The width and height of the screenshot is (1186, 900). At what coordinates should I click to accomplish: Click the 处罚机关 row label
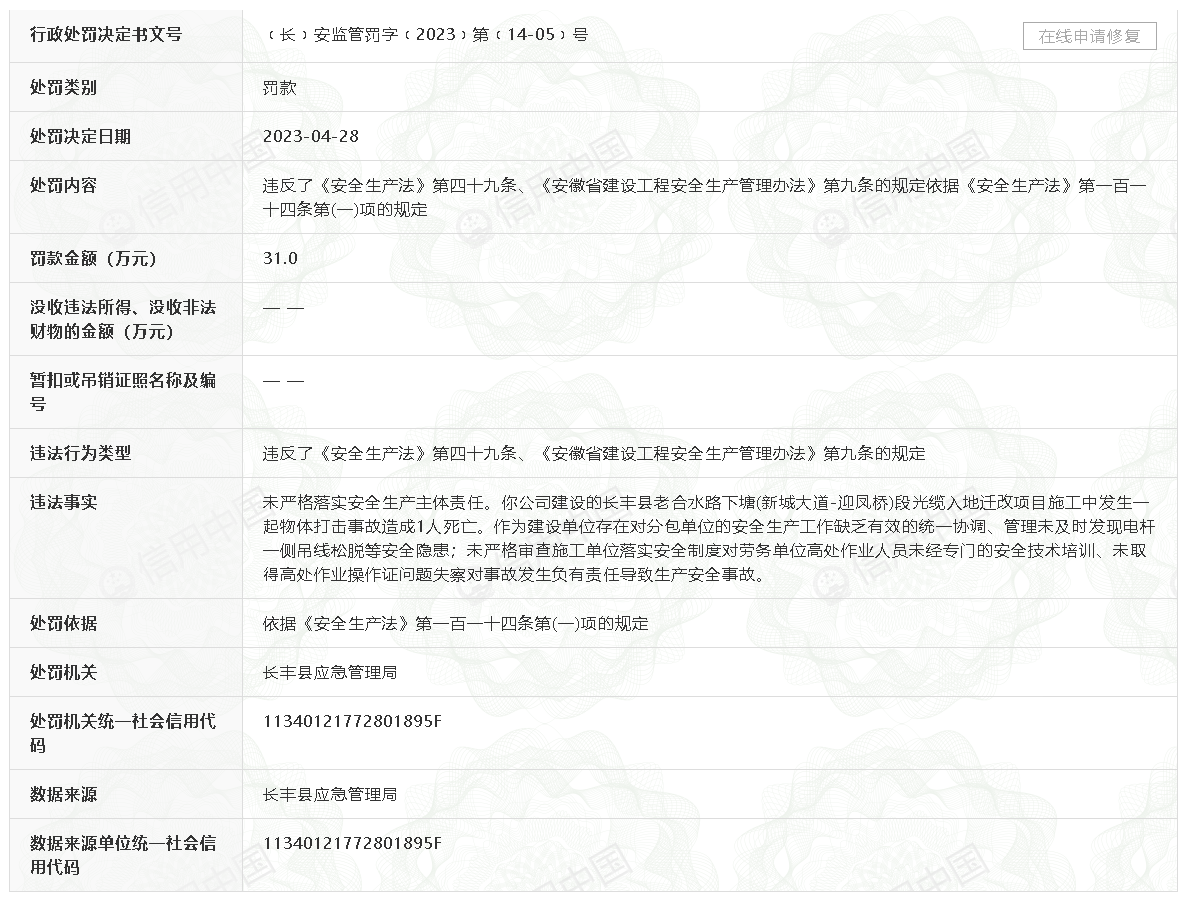(64, 672)
